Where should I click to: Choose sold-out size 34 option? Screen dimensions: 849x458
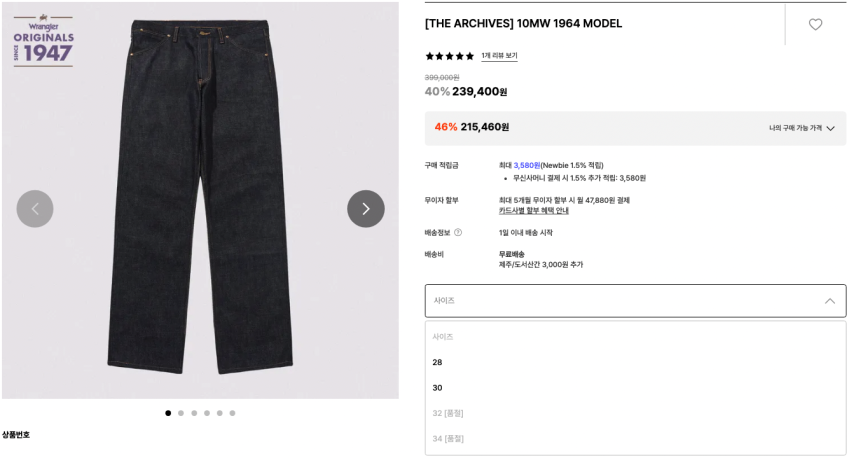pos(635,439)
